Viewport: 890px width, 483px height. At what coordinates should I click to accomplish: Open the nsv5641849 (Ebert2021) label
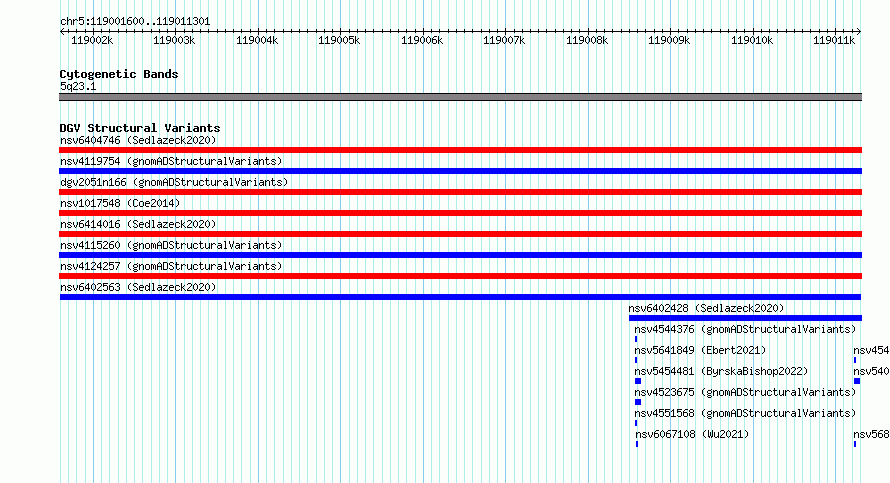pyautogui.click(x=700, y=350)
